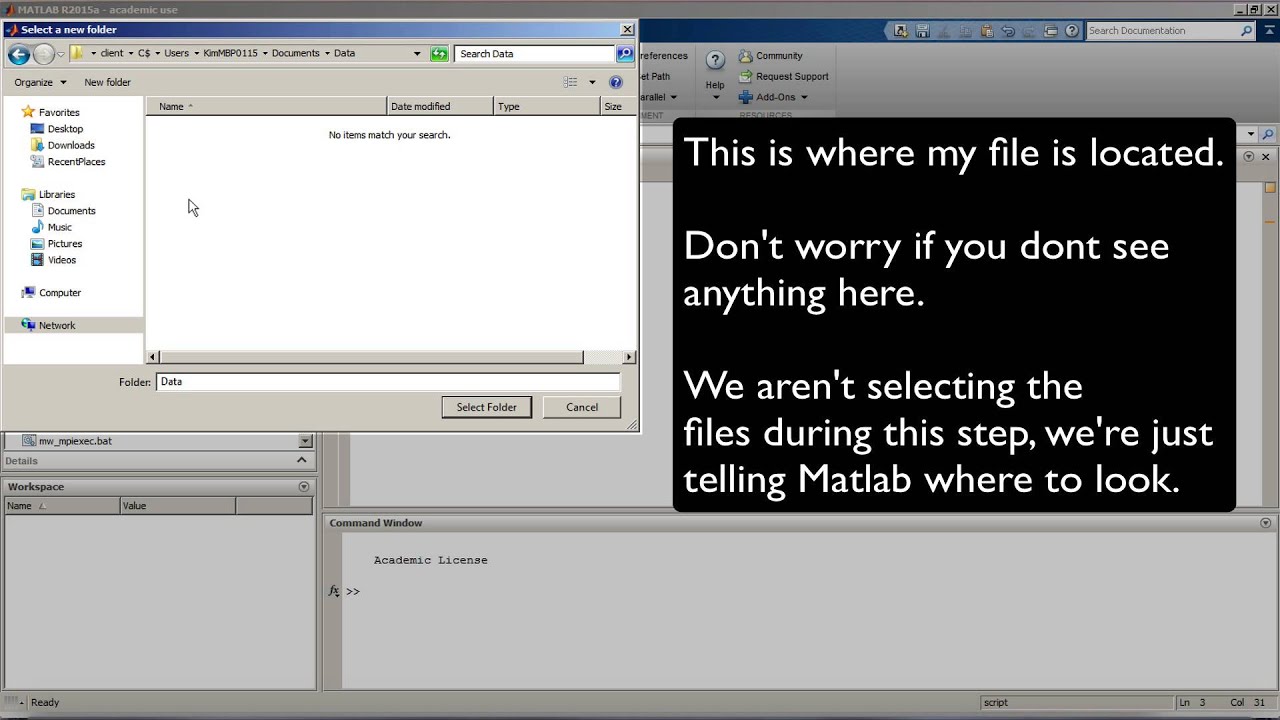Open Workspace panel actions dropdown
This screenshot has width=1280, height=720.
pyautogui.click(x=304, y=487)
